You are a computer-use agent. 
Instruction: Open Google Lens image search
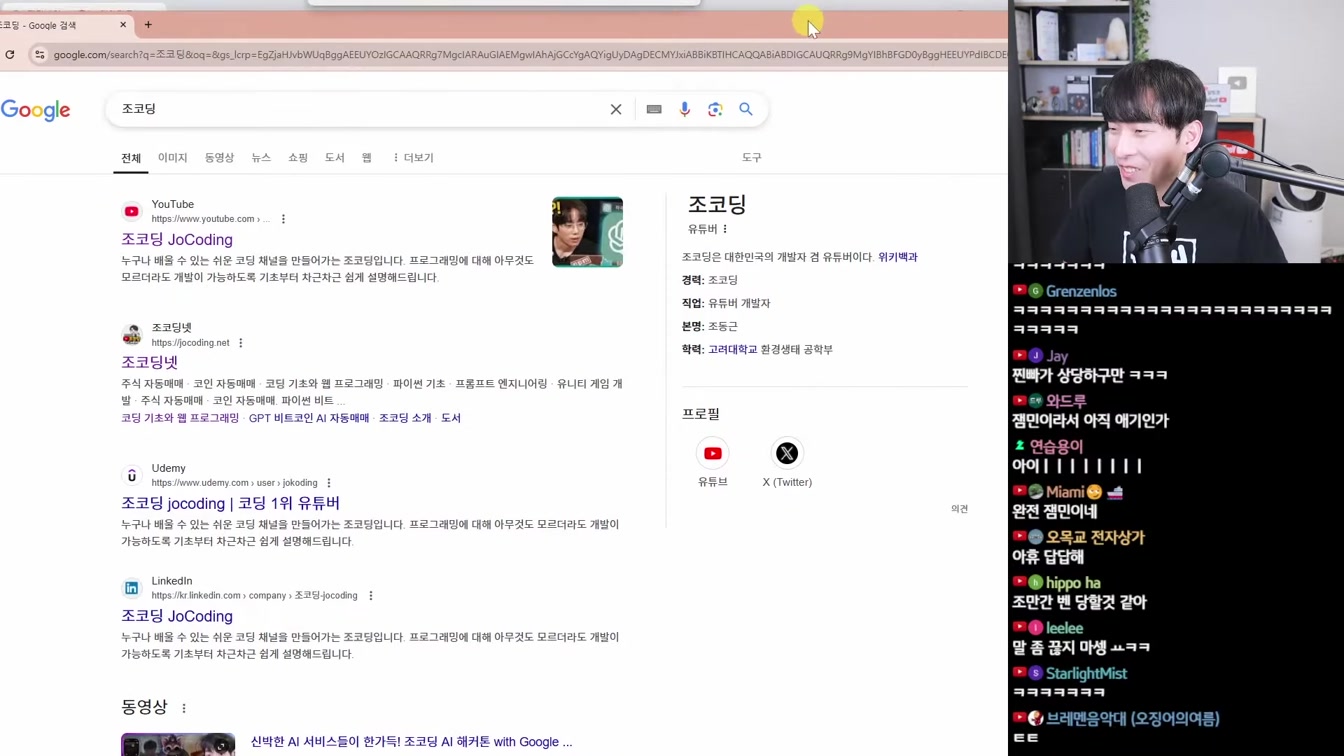(x=715, y=109)
